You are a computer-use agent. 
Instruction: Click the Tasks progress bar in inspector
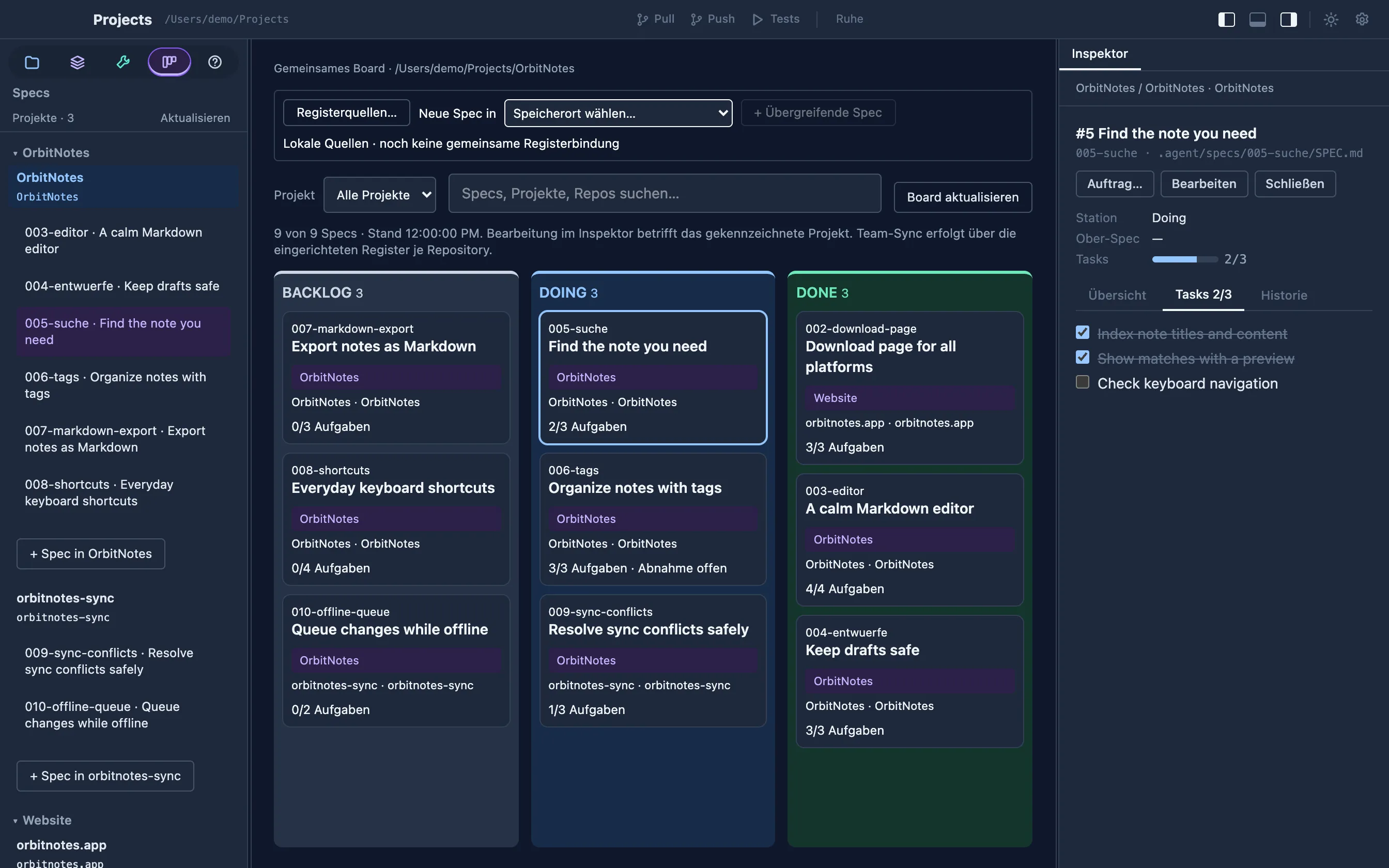click(1185, 259)
